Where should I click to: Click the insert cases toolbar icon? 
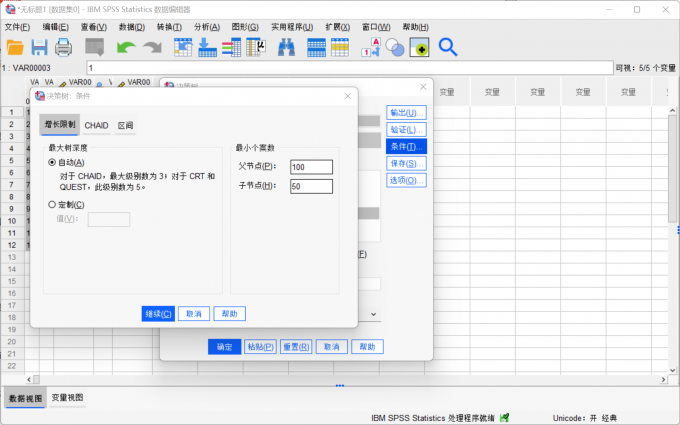pyautogui.click(x=316, y=47)
